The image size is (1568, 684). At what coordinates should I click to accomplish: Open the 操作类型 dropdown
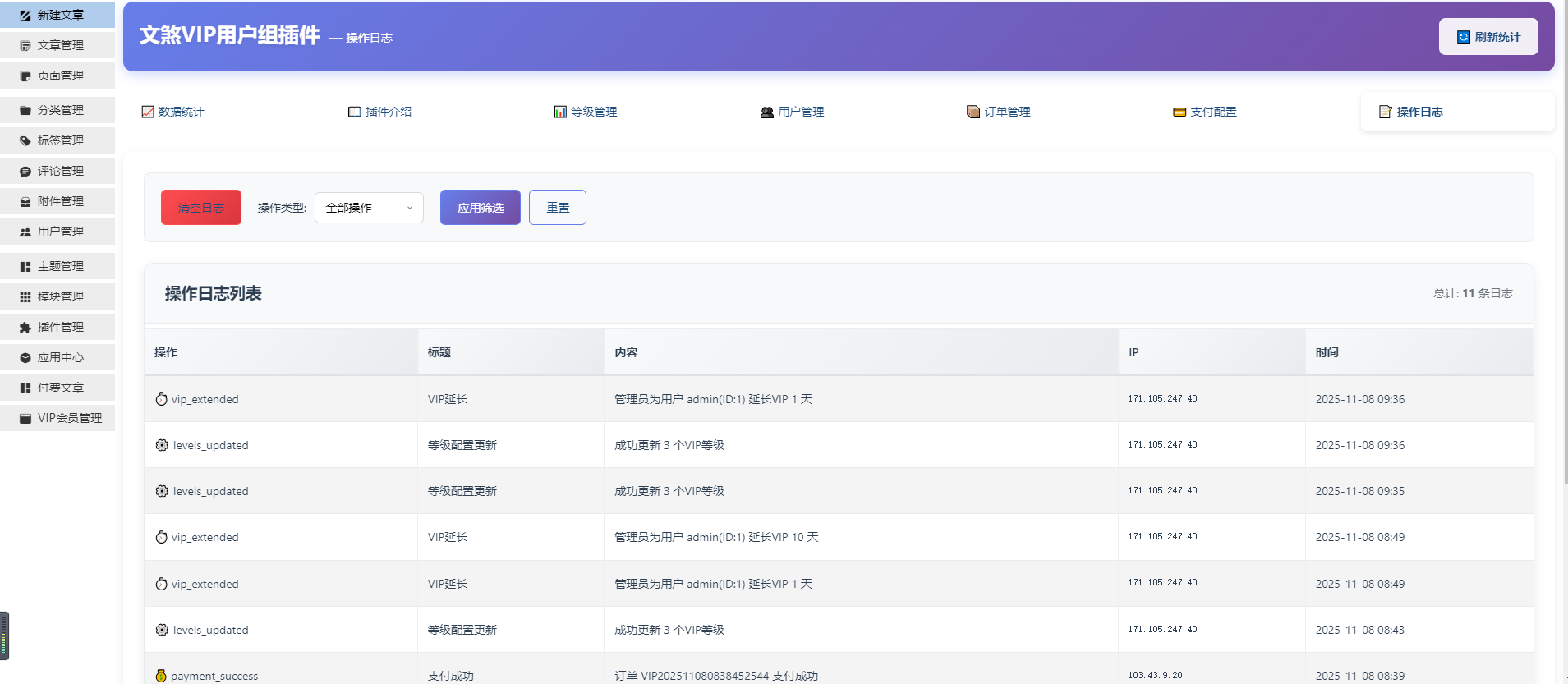pyautogui.click(x=369, y=208)
